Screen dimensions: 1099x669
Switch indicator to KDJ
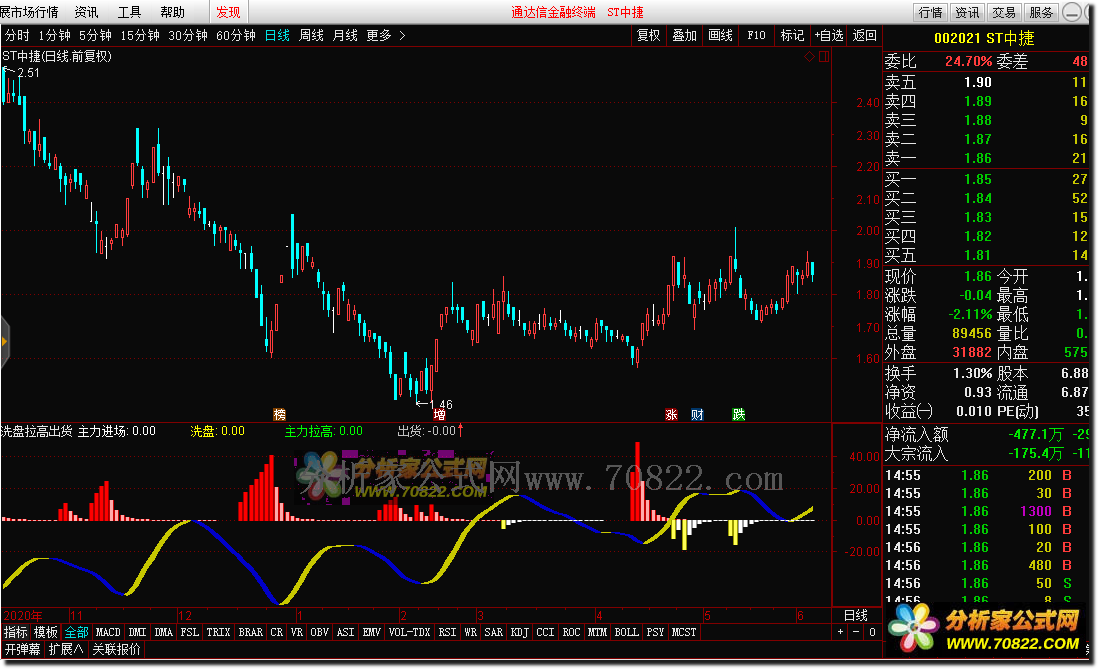[519, 632]
